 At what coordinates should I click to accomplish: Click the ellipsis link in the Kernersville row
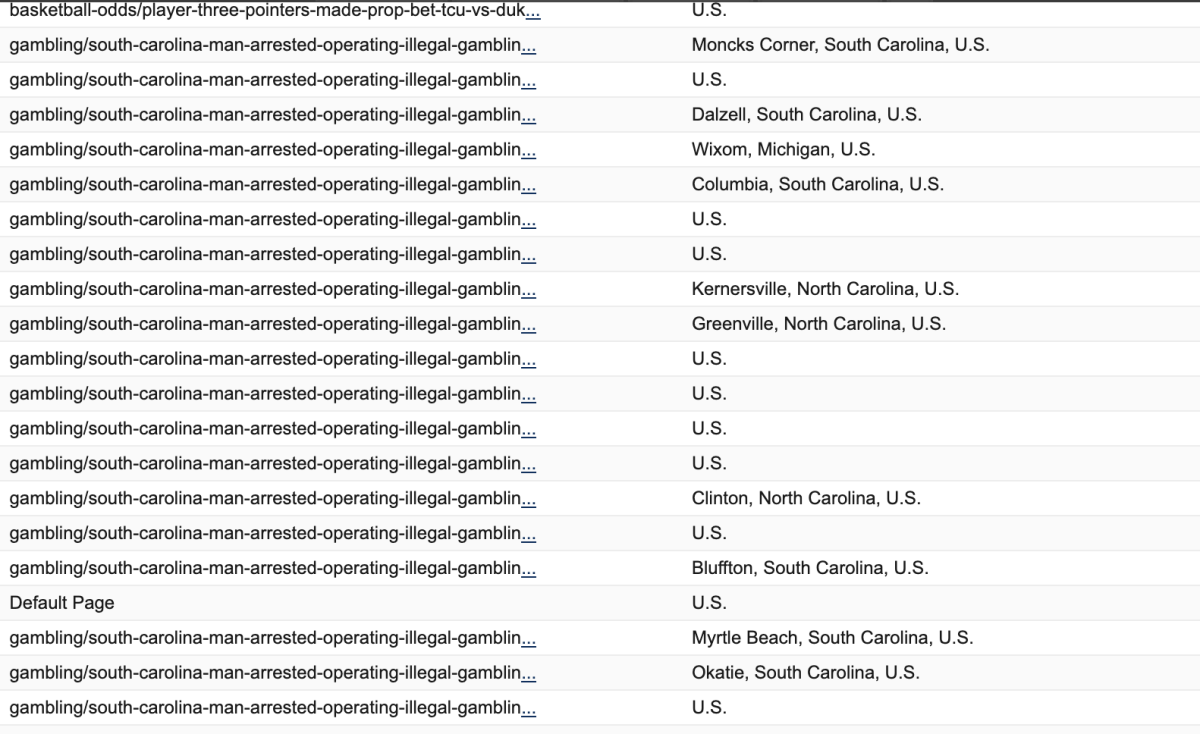tap(528, 290)
